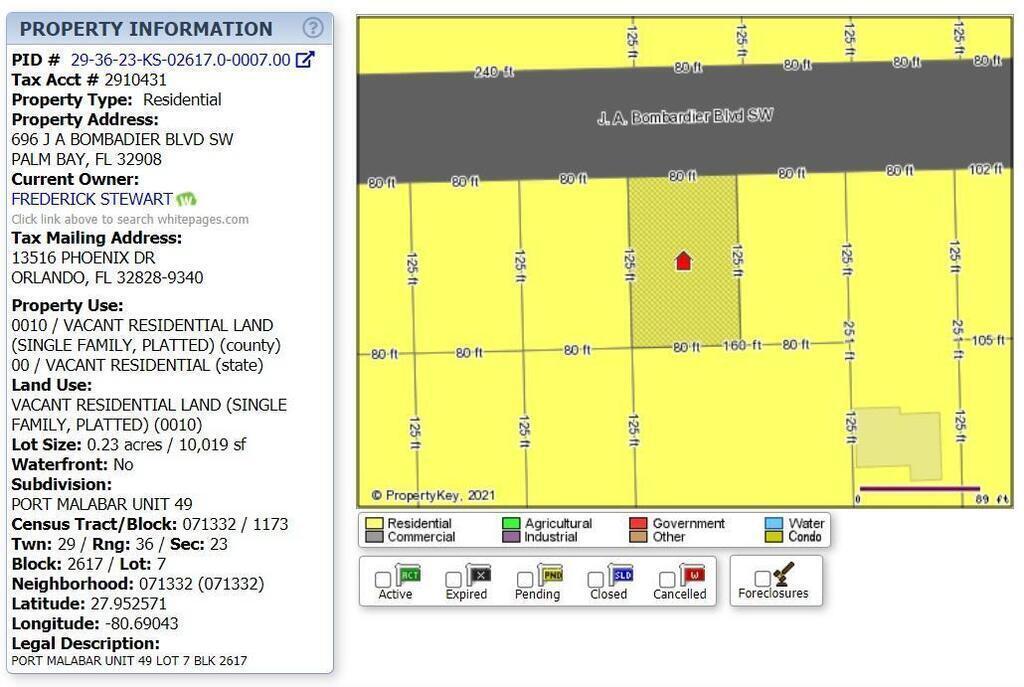Viewport: 1024px width, 687px height.
Task: Click the blue SLD closed flag icon
Action: [621, 574]
